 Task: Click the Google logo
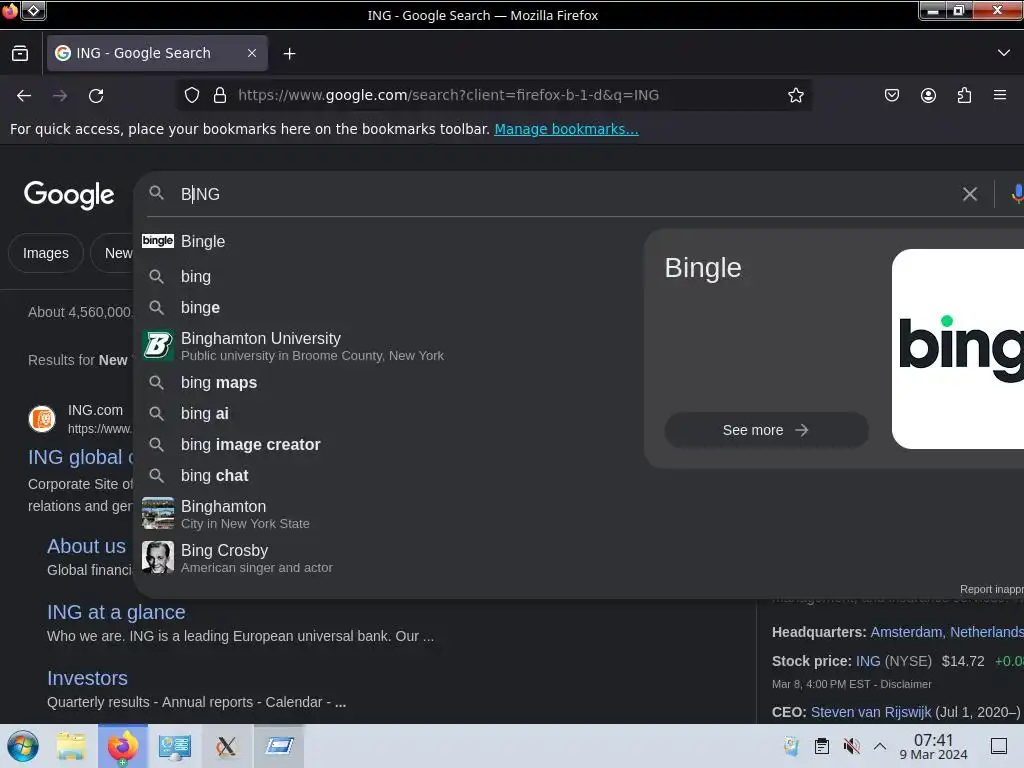point(69,195)
